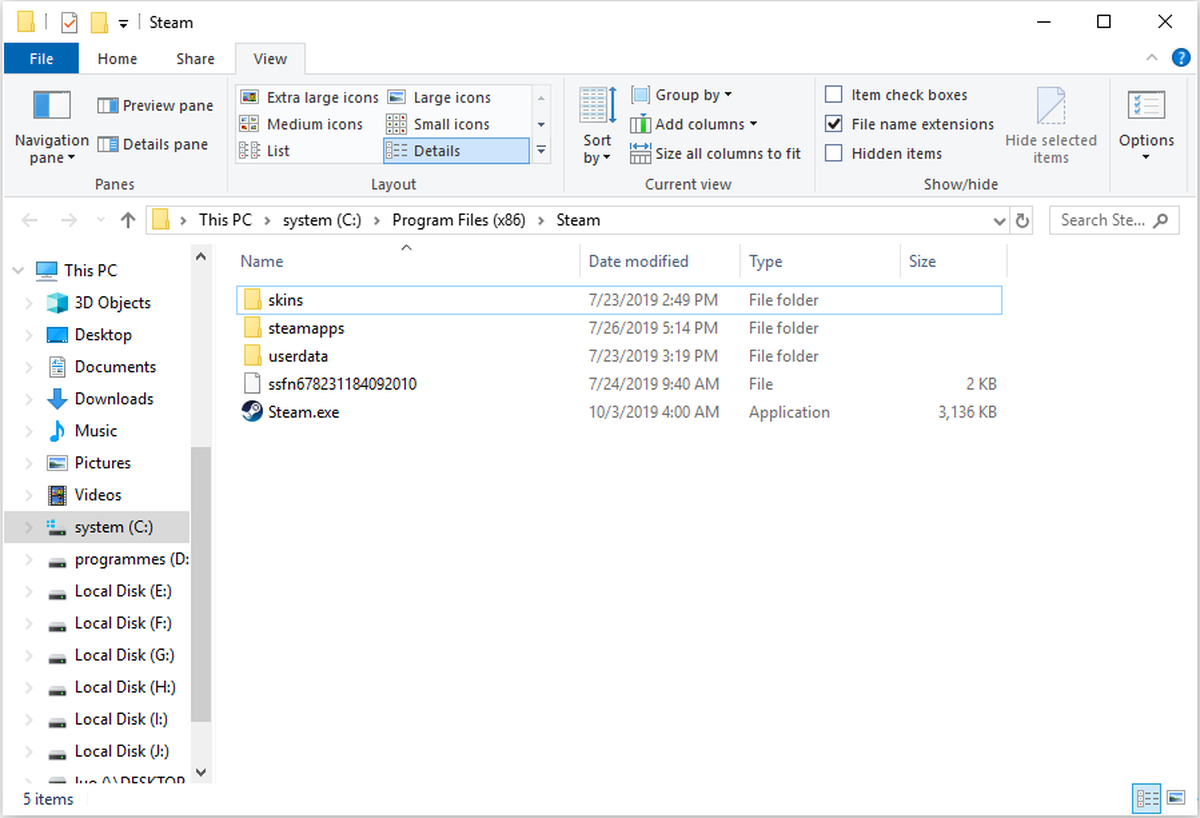
Task: Expand Local Disk (E:) tree node
Action: [29, 591]
